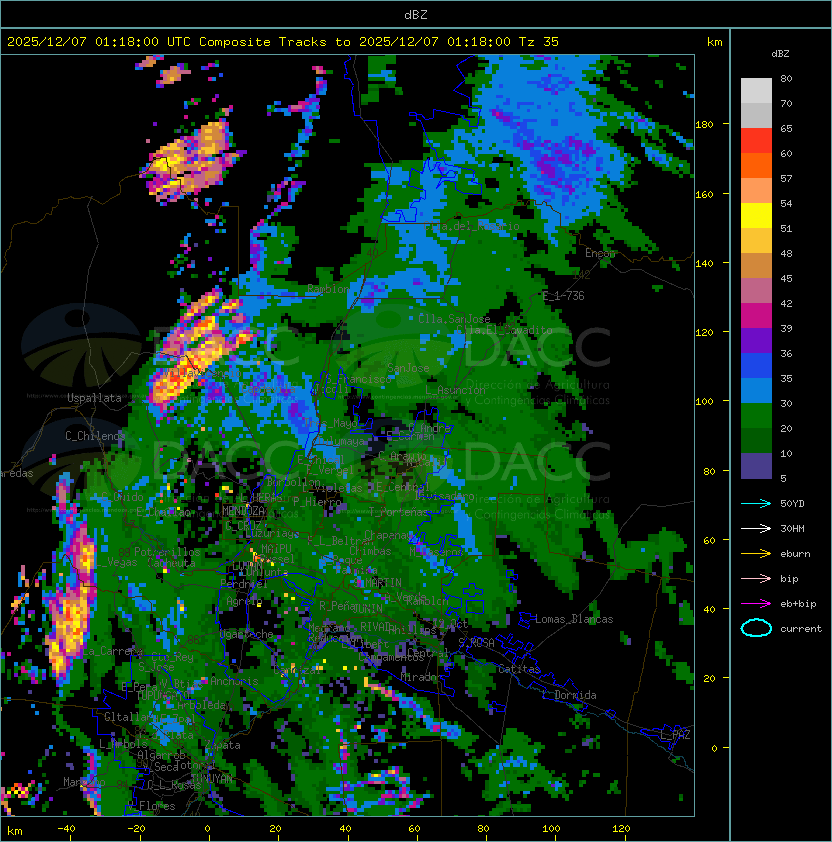Click the magenta eb+bip arrow in legend
The width and height of the screenshot is (832, 842).
click(756, 604)
